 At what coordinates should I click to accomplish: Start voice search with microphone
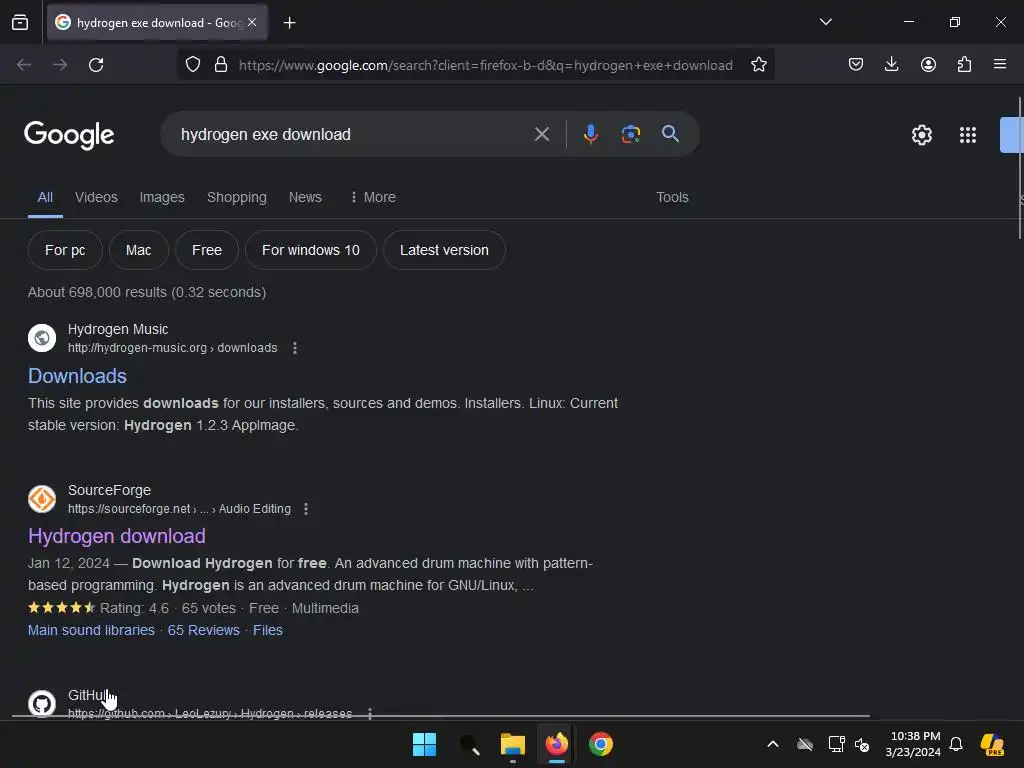tap(590, 135)
